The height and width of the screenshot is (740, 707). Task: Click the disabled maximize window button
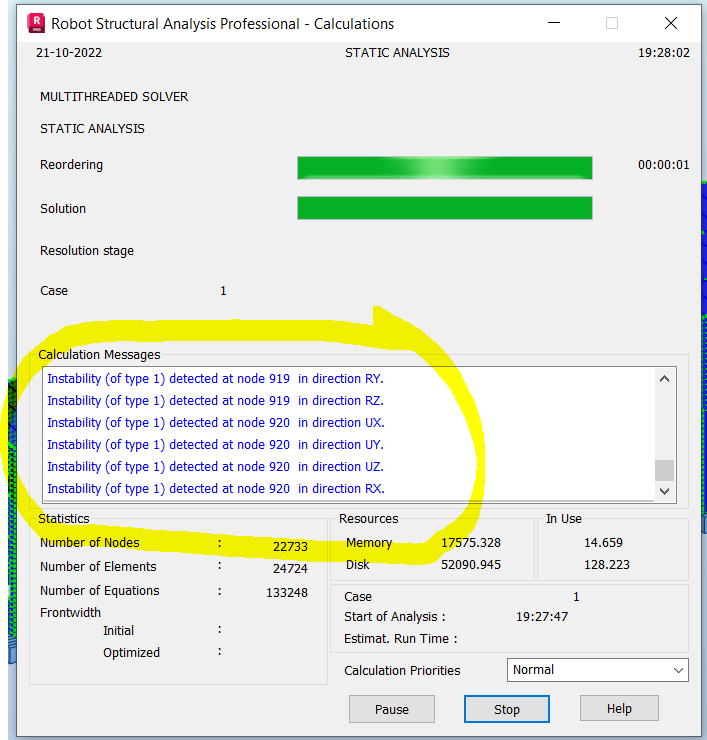coord(612,23)
